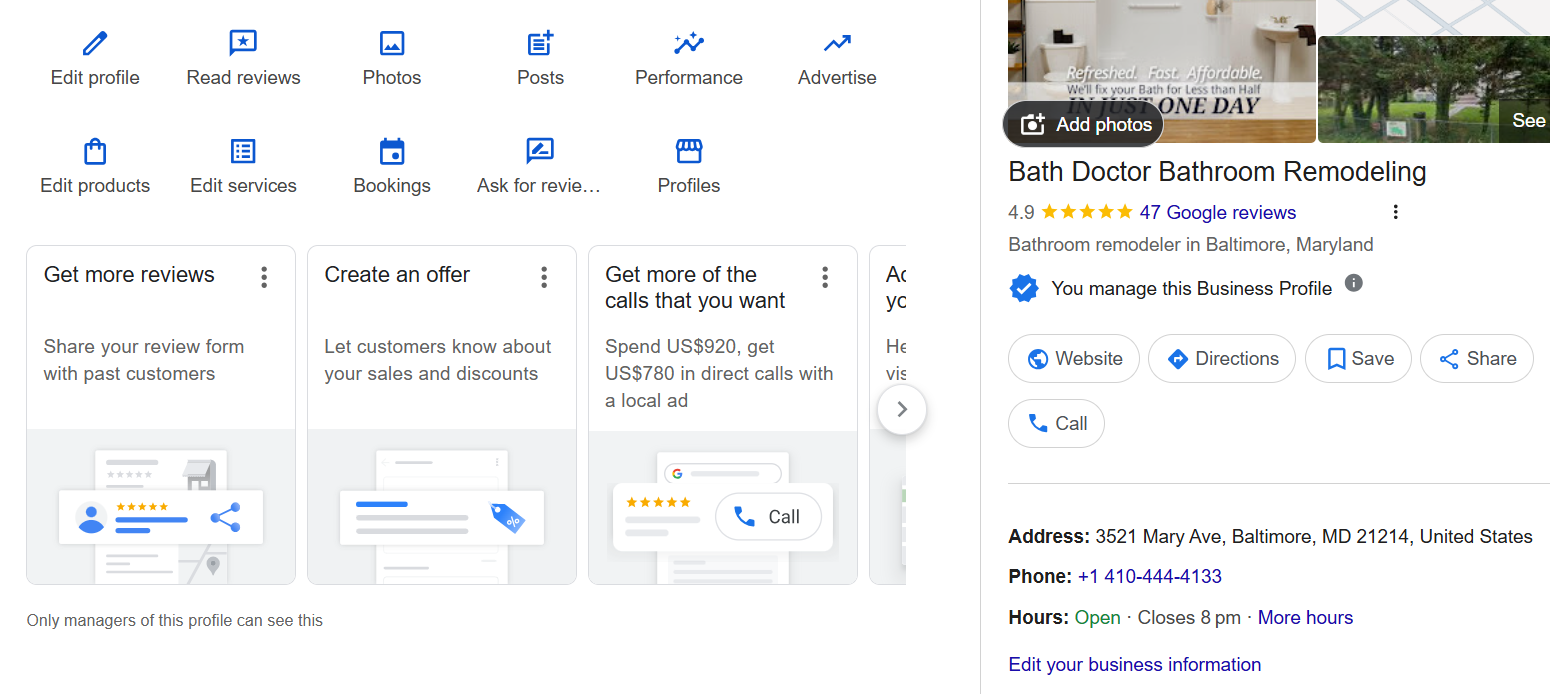Open the 47 Google reviews link

pos(1217,212)
